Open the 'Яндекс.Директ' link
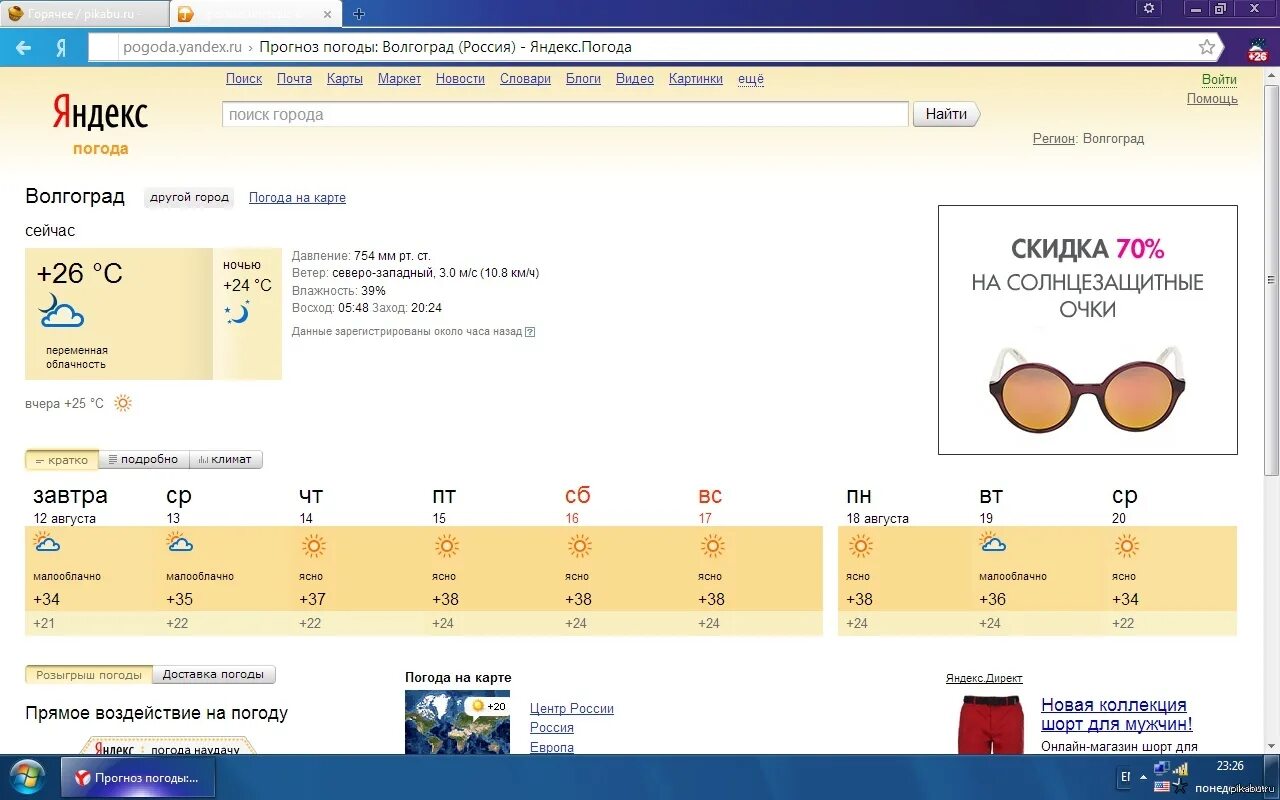This screenshot has height=800, width=1280. (x=984, y=678)
